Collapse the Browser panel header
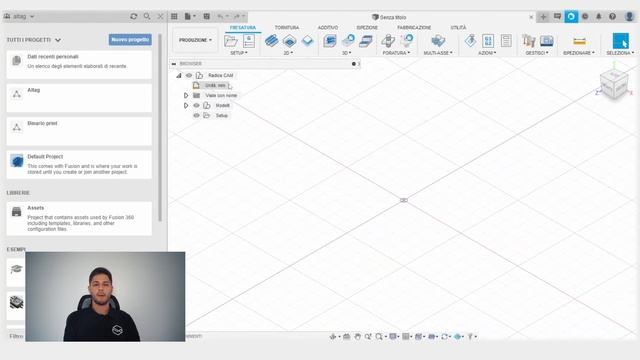 click(x=174, y=64)
